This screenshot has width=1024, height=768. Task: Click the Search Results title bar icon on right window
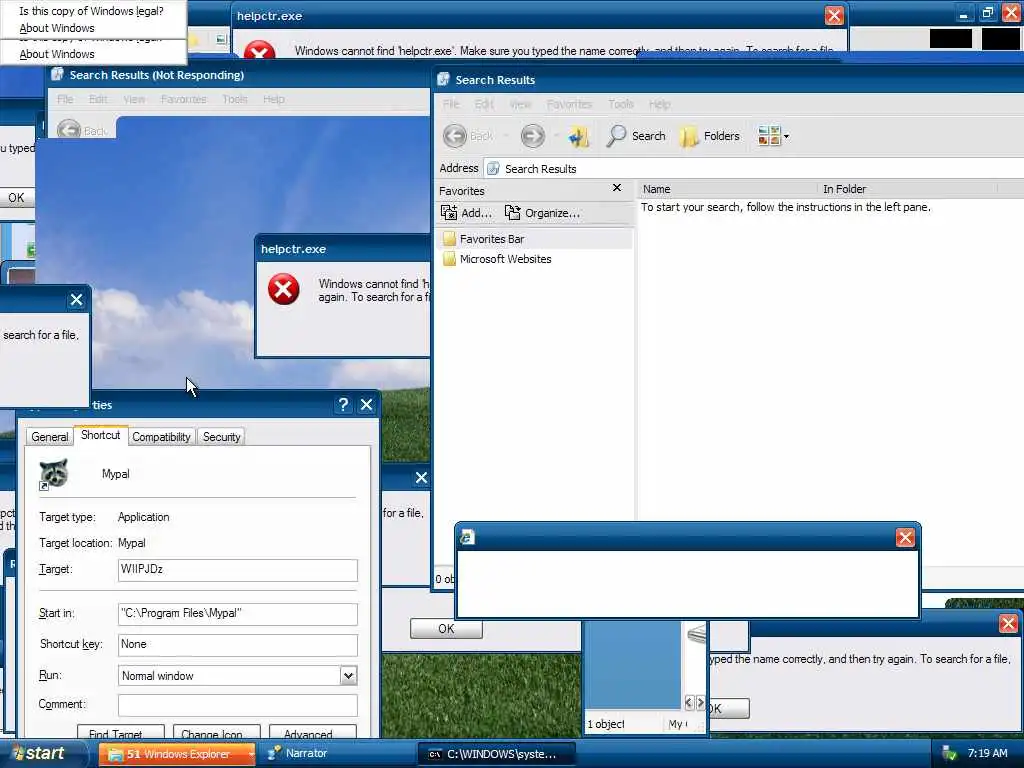[443, 80]
